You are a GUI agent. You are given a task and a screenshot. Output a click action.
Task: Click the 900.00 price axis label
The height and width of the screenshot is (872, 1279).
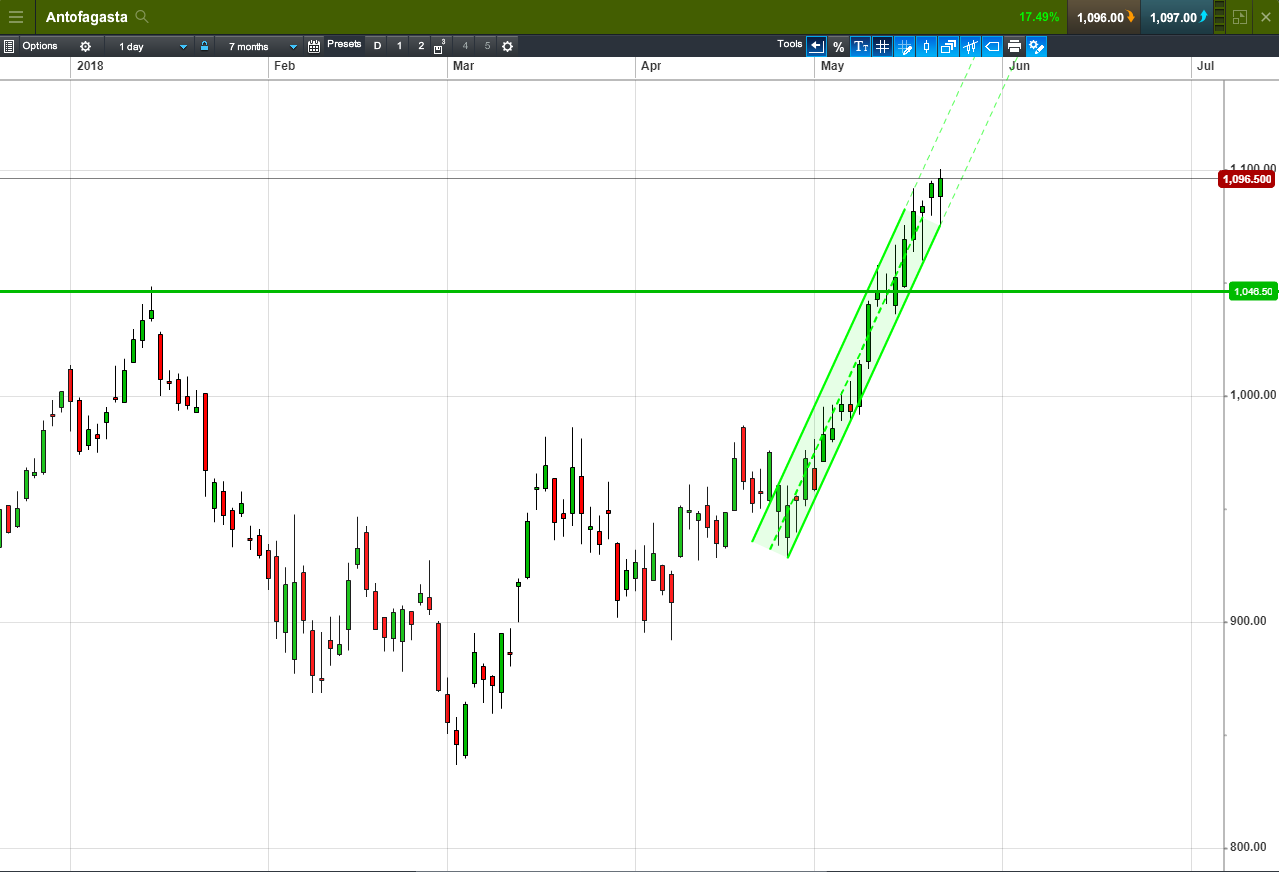pos(1248,621)
